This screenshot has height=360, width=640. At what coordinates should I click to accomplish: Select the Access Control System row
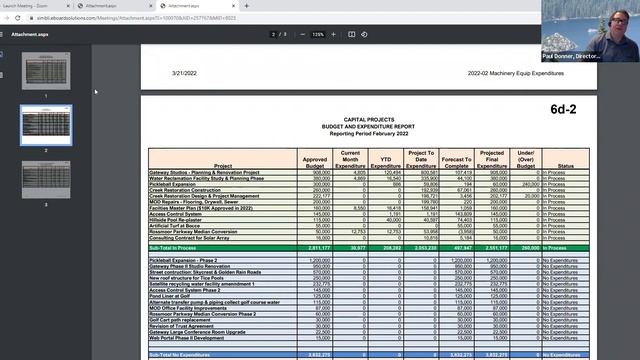369,214
